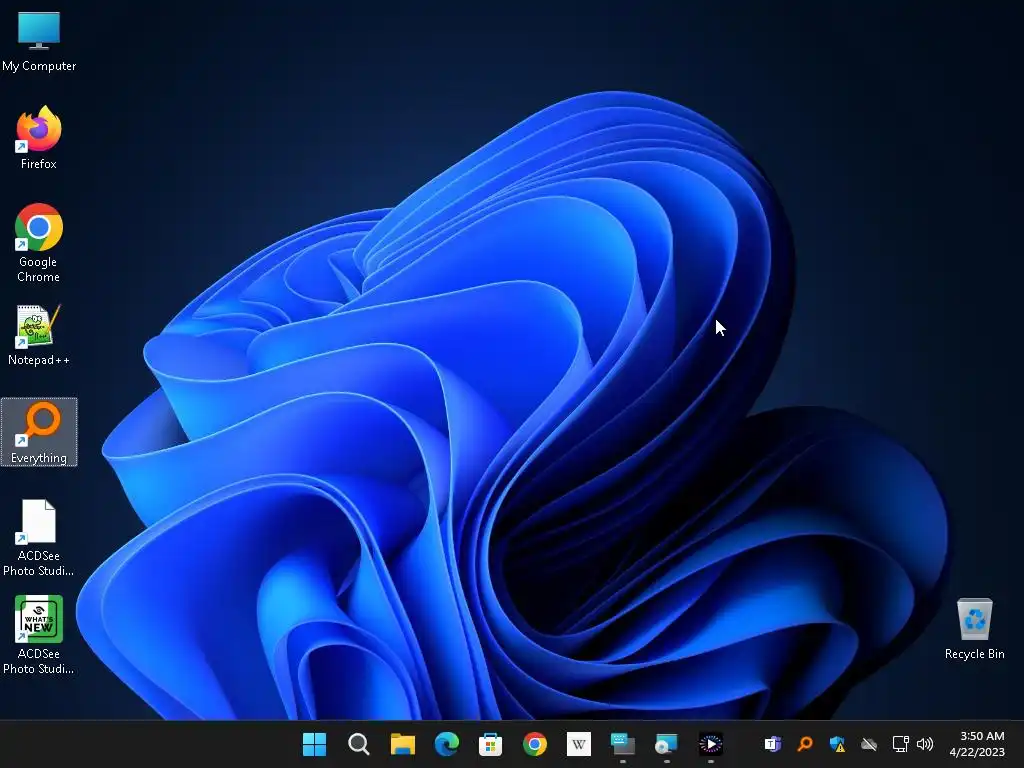
Task: Launch Chrome from the taskbar
Action: tap(535, 744)
